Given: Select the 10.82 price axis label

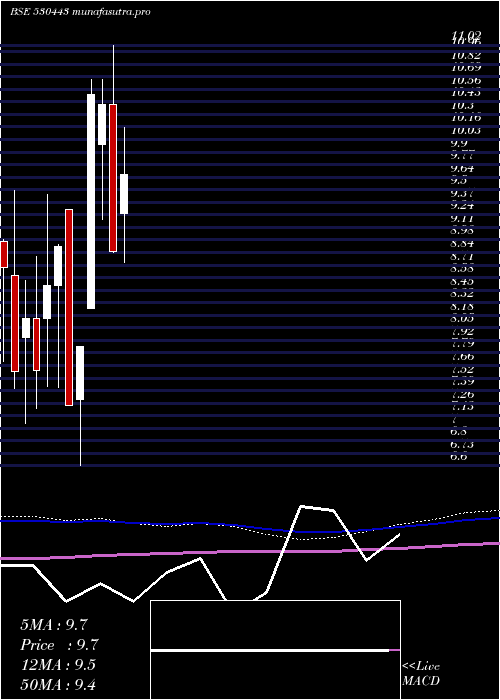Looking at the screenshot, I should (x=466, y=55).
